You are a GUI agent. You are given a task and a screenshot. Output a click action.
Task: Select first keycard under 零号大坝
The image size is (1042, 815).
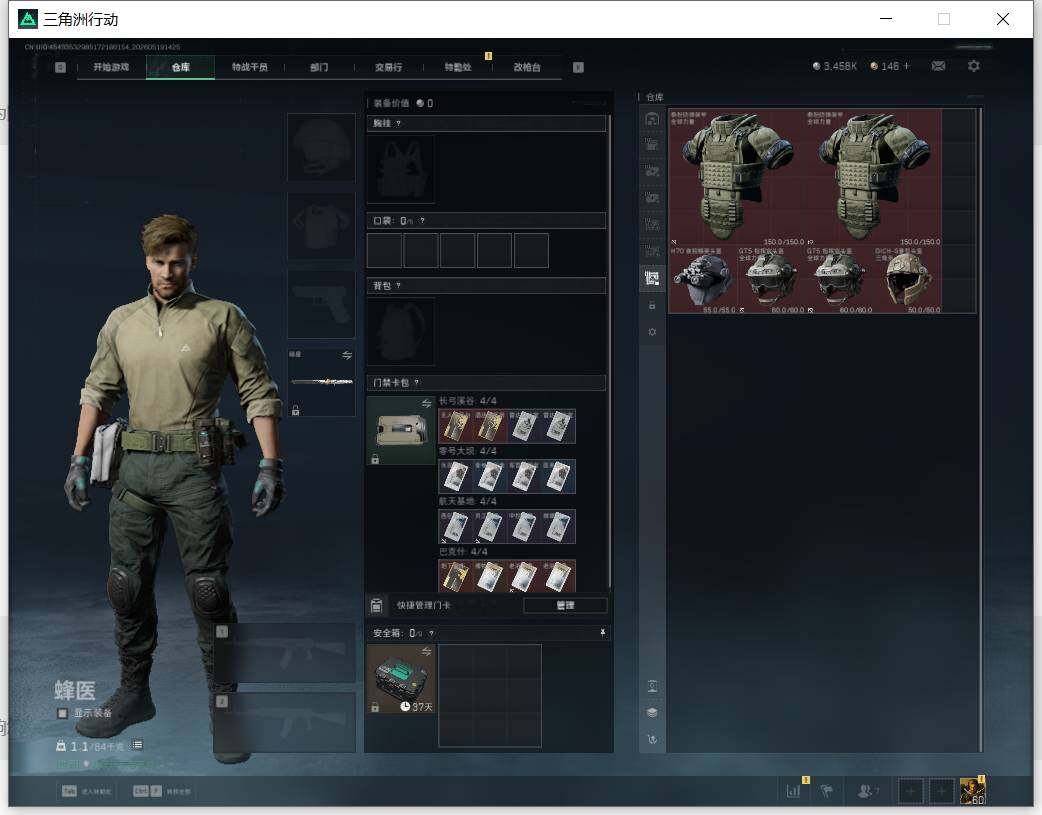click(455, 477)
